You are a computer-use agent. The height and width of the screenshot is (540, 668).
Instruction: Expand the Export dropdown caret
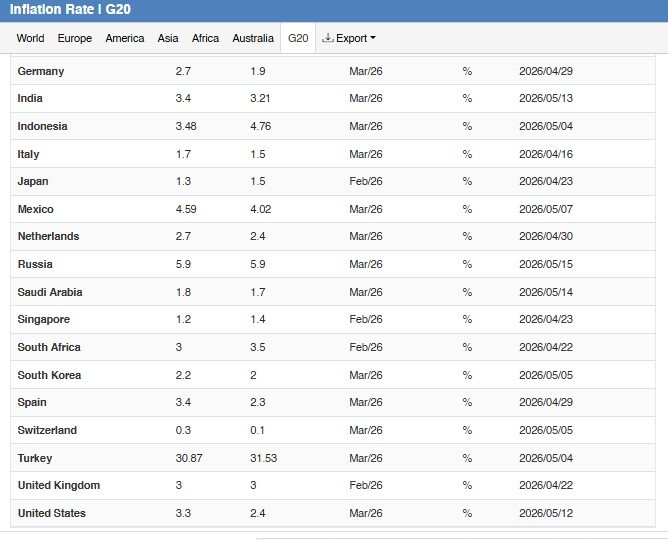coord(373,39)
